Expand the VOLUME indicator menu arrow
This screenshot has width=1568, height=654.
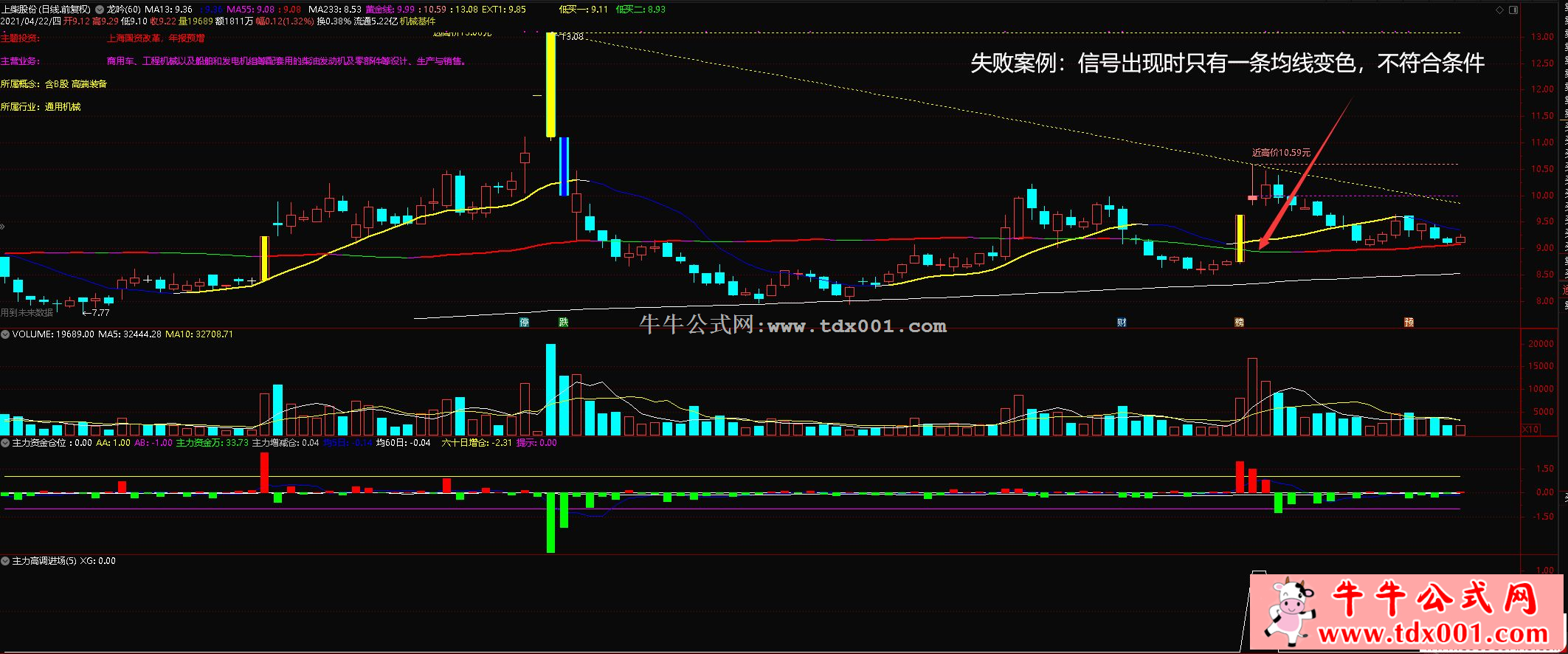5,334
